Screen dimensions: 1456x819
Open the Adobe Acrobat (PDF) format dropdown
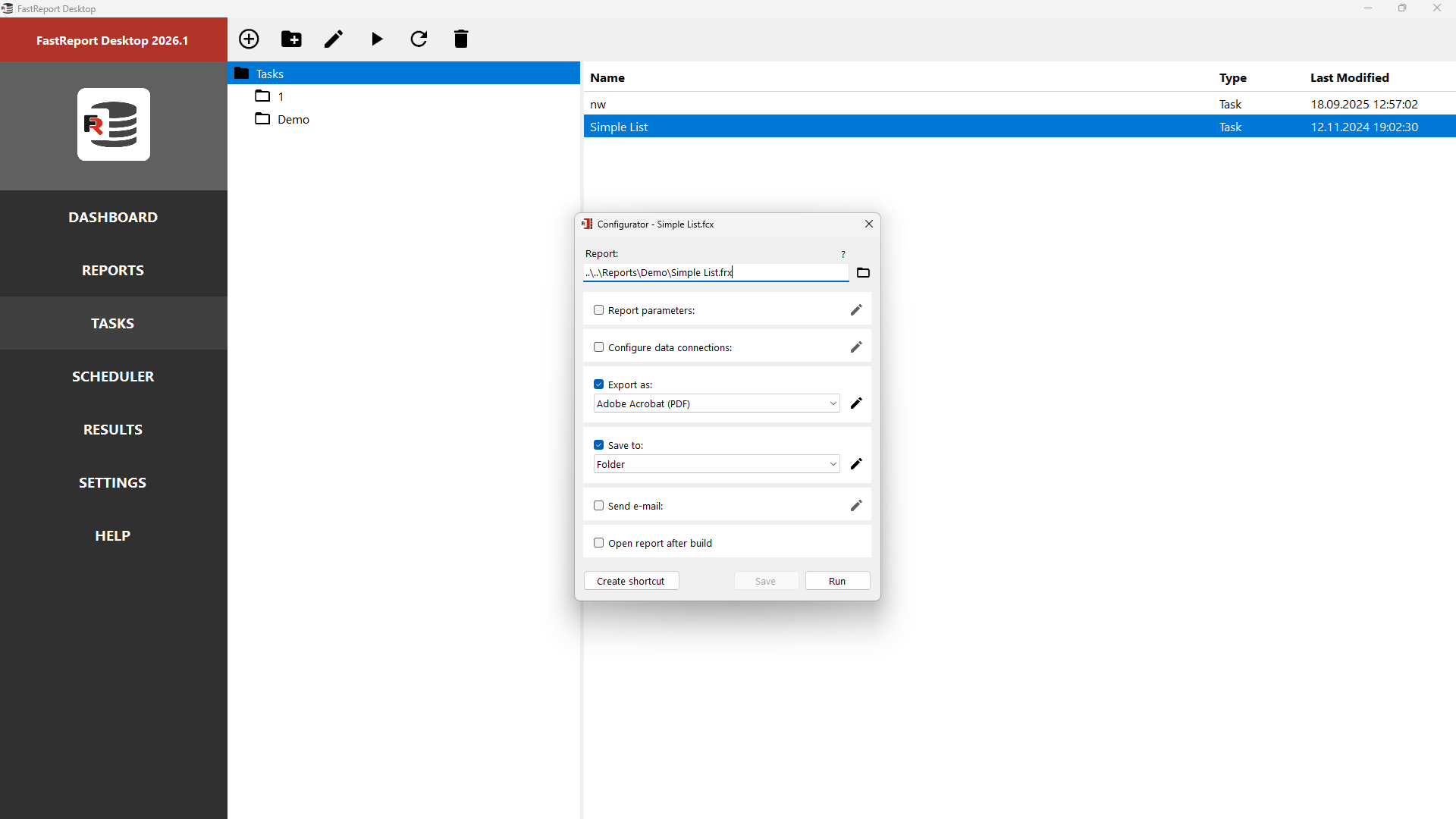(x=716, y=403)
